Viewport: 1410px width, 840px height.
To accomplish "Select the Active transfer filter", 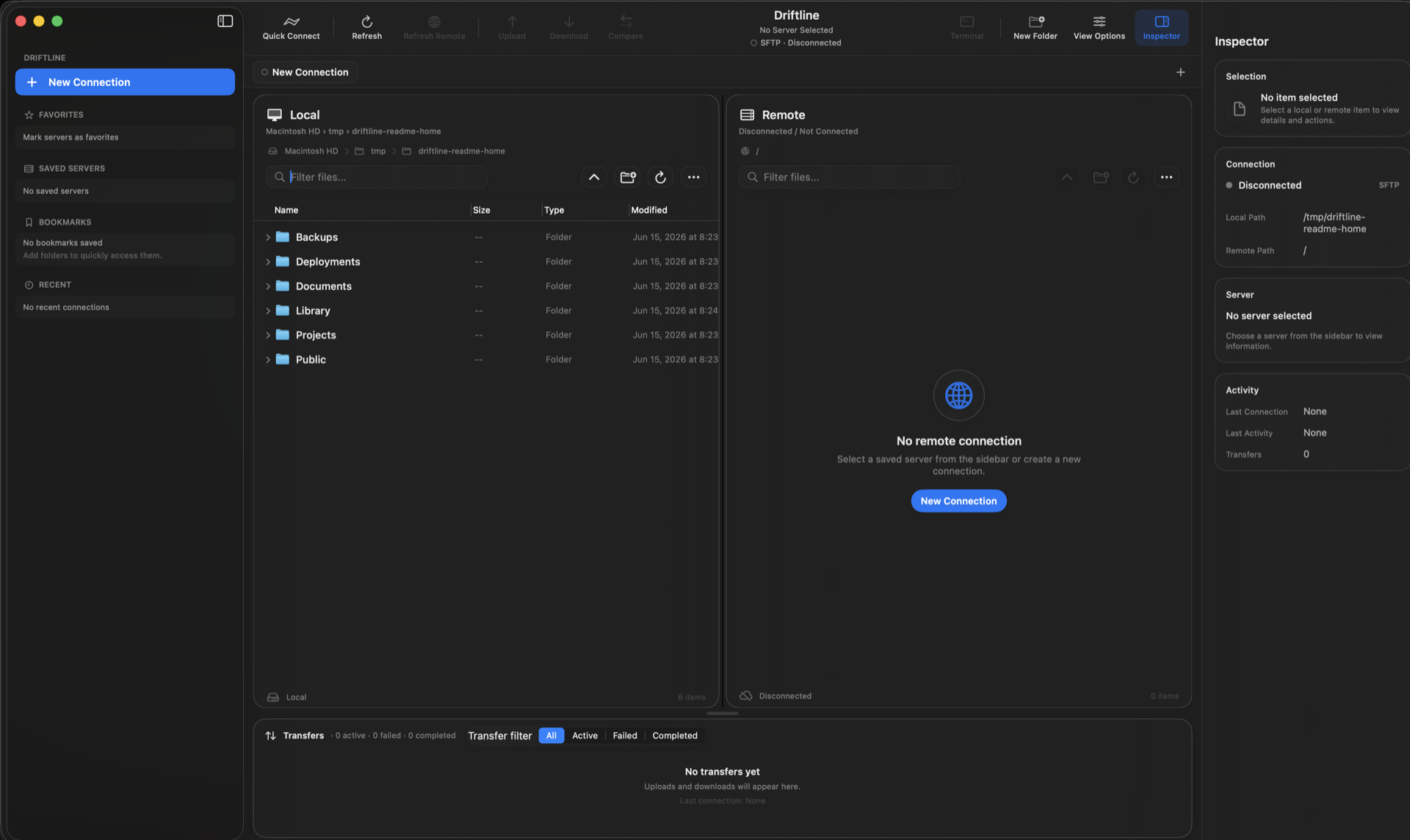I will [x=585, y=736].
